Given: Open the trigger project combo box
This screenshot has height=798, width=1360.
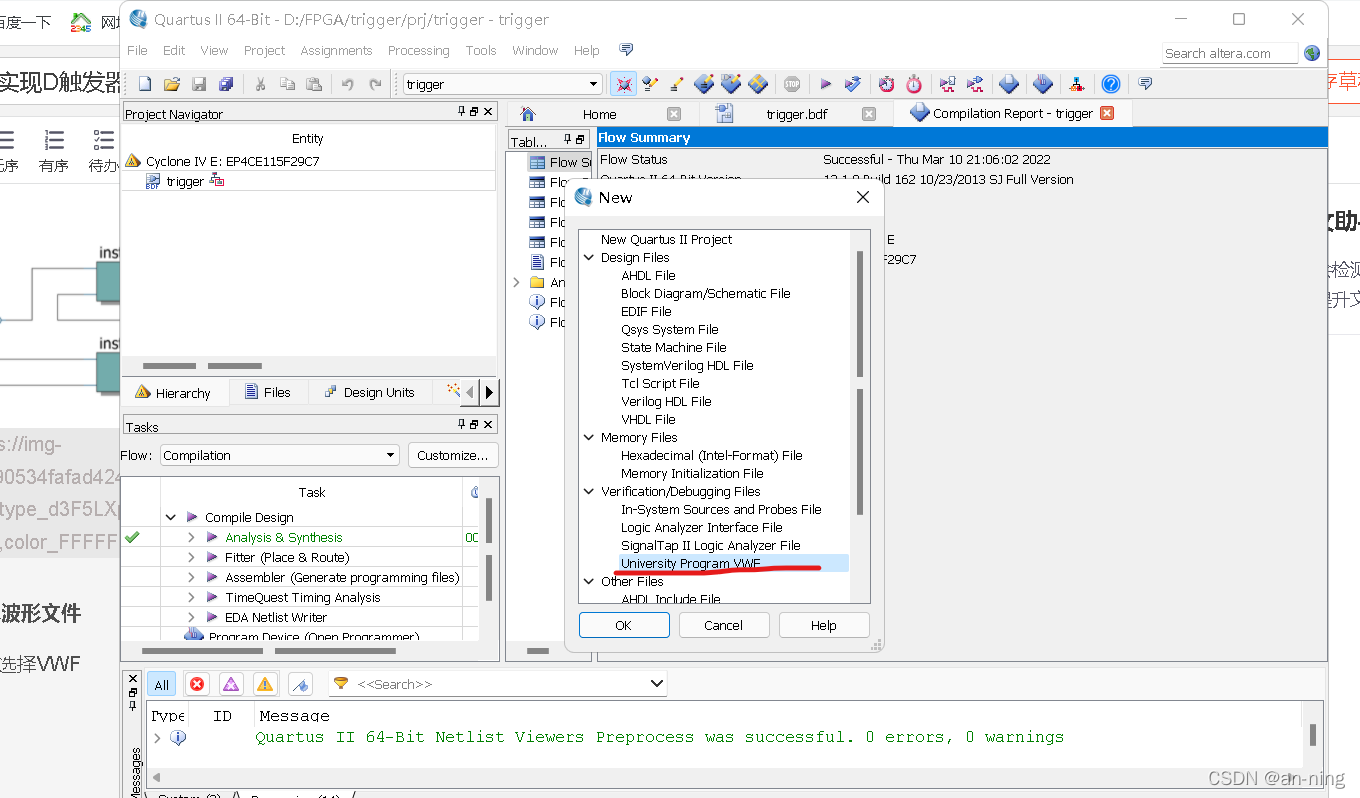Looking at the screenshot, I should [x=502, y=84].
